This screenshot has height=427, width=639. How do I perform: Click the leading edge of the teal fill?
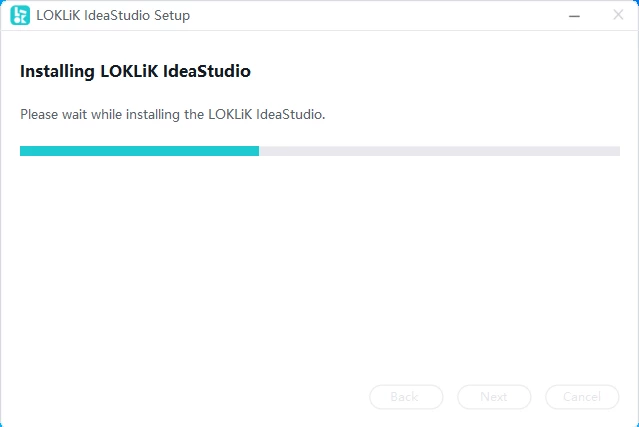(x=258, y=151)
